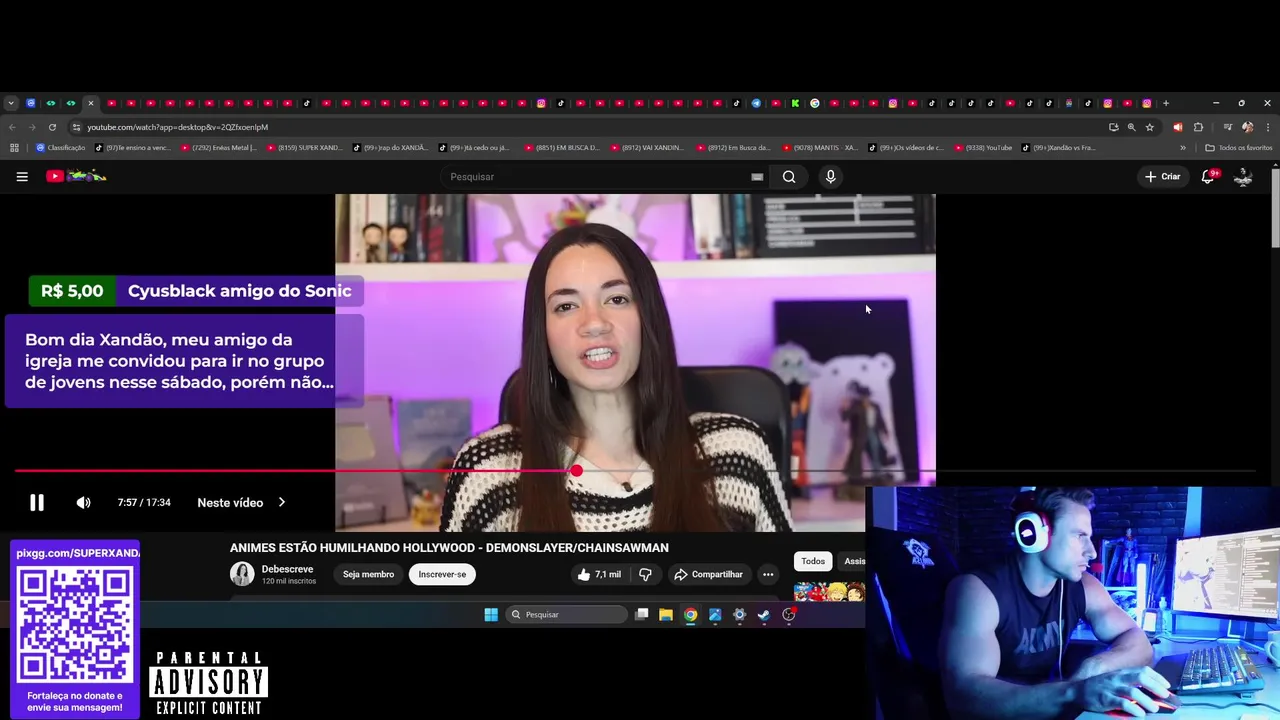
Task: Click the red video progress scrubber handle
Action: coord(577,470)
